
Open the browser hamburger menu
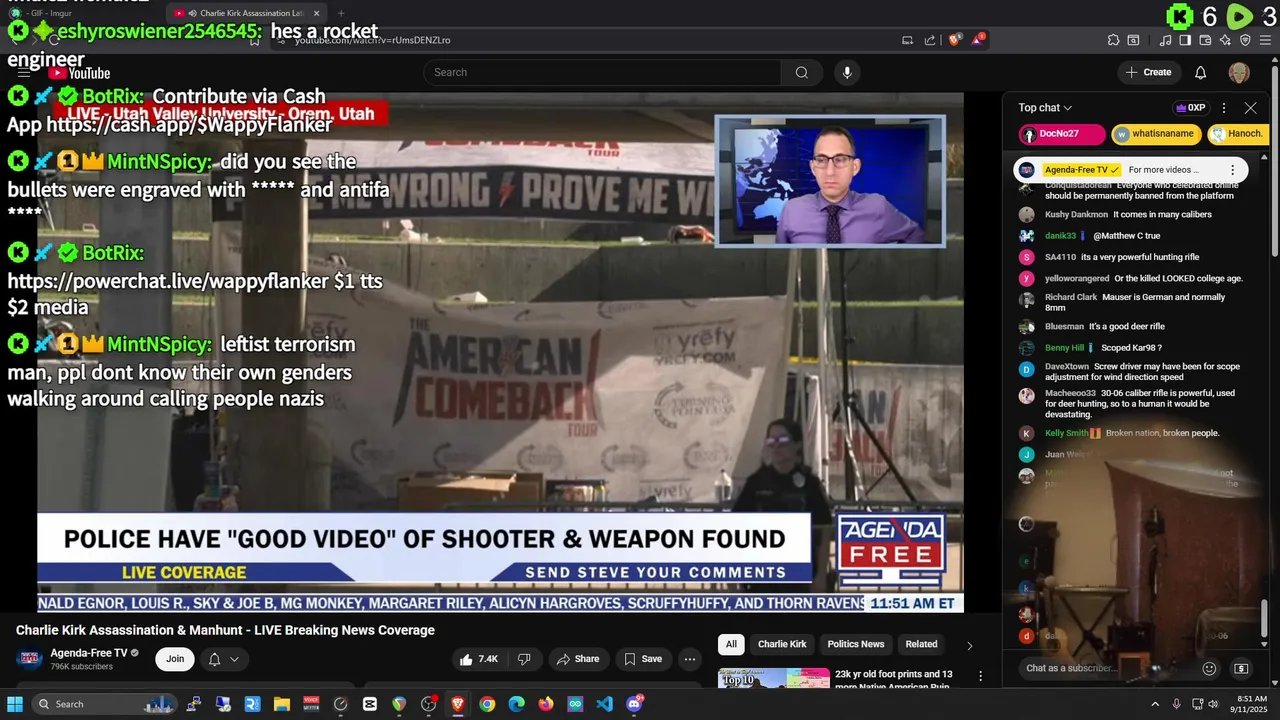point(1265,40)
